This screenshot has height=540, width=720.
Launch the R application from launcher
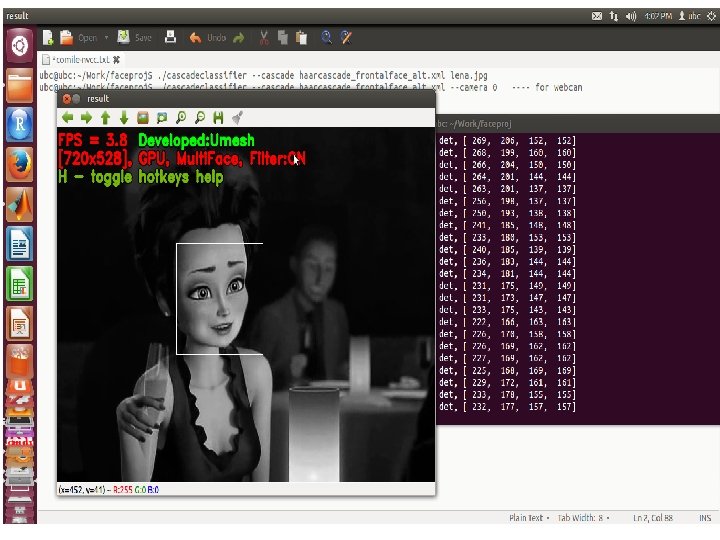coord(20,124)
